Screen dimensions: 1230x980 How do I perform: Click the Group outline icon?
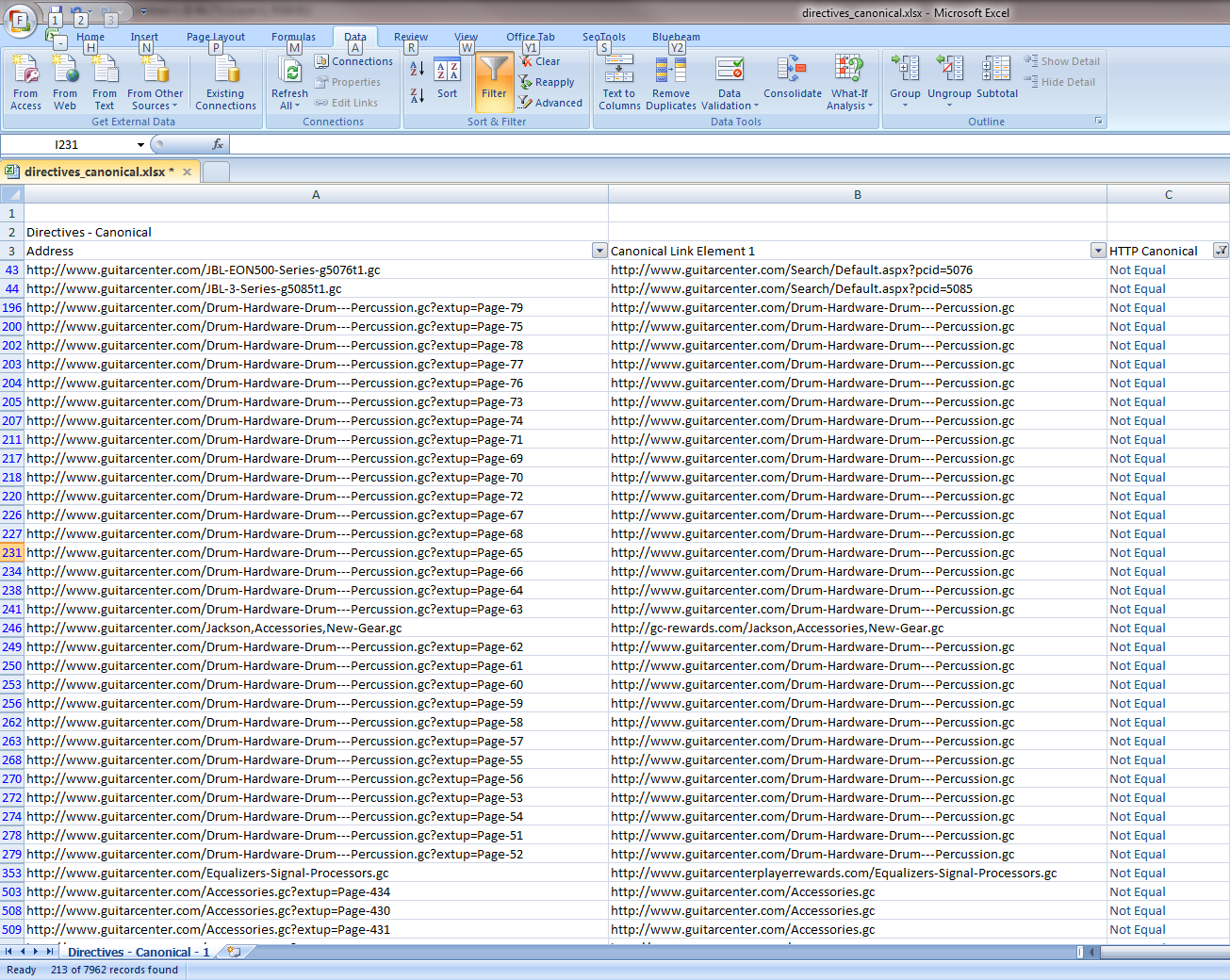pos(905,70)
